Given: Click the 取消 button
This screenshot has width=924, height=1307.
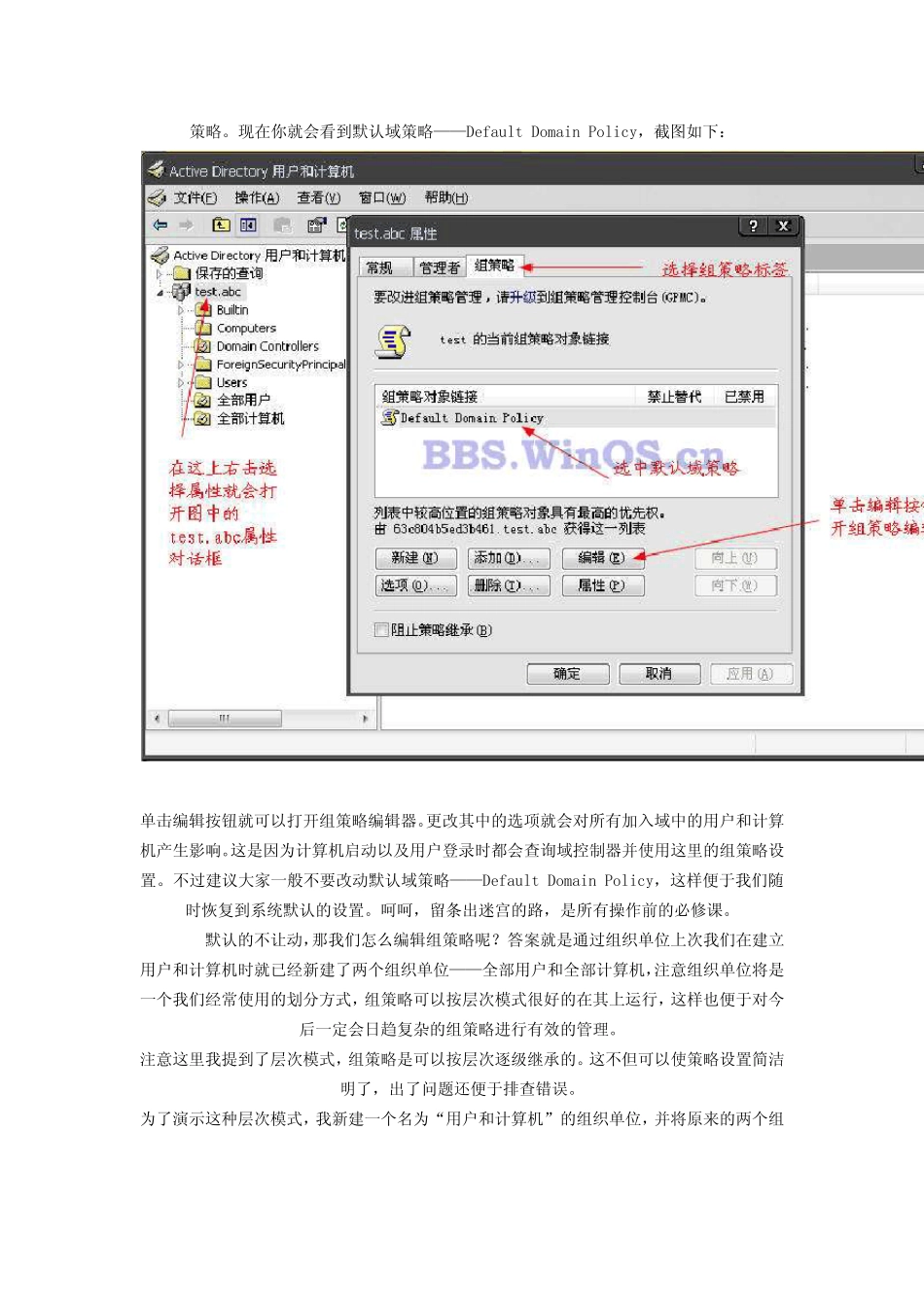Looking at the screenshot, I should point(659,674).
